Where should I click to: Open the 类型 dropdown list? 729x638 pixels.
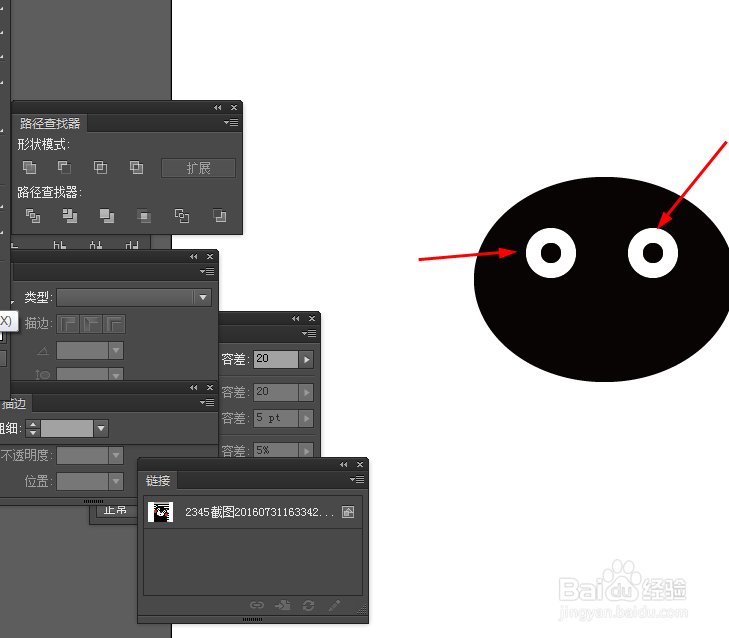[x=203, y=297]
